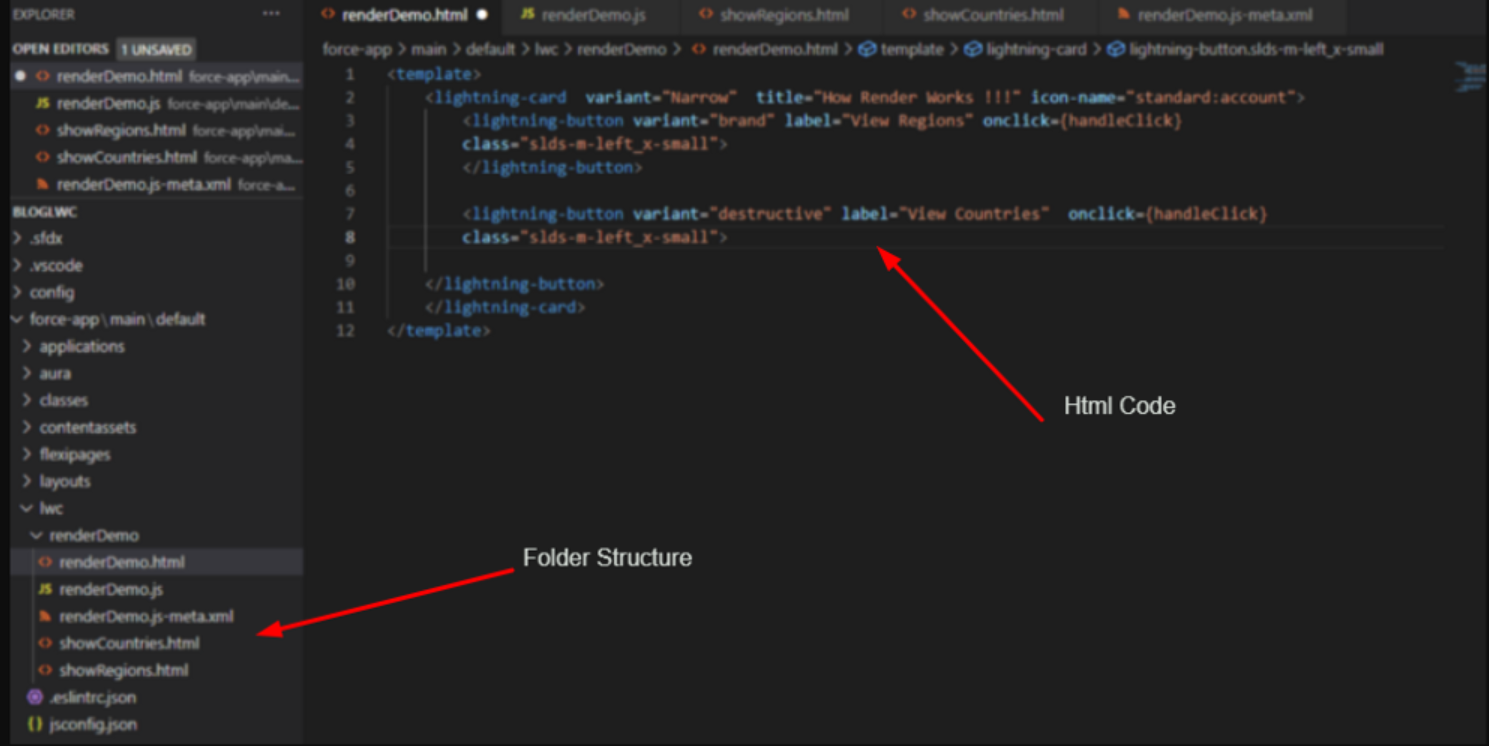Click the JS icon of renderDemo.js tab

[x=527, y=15]
